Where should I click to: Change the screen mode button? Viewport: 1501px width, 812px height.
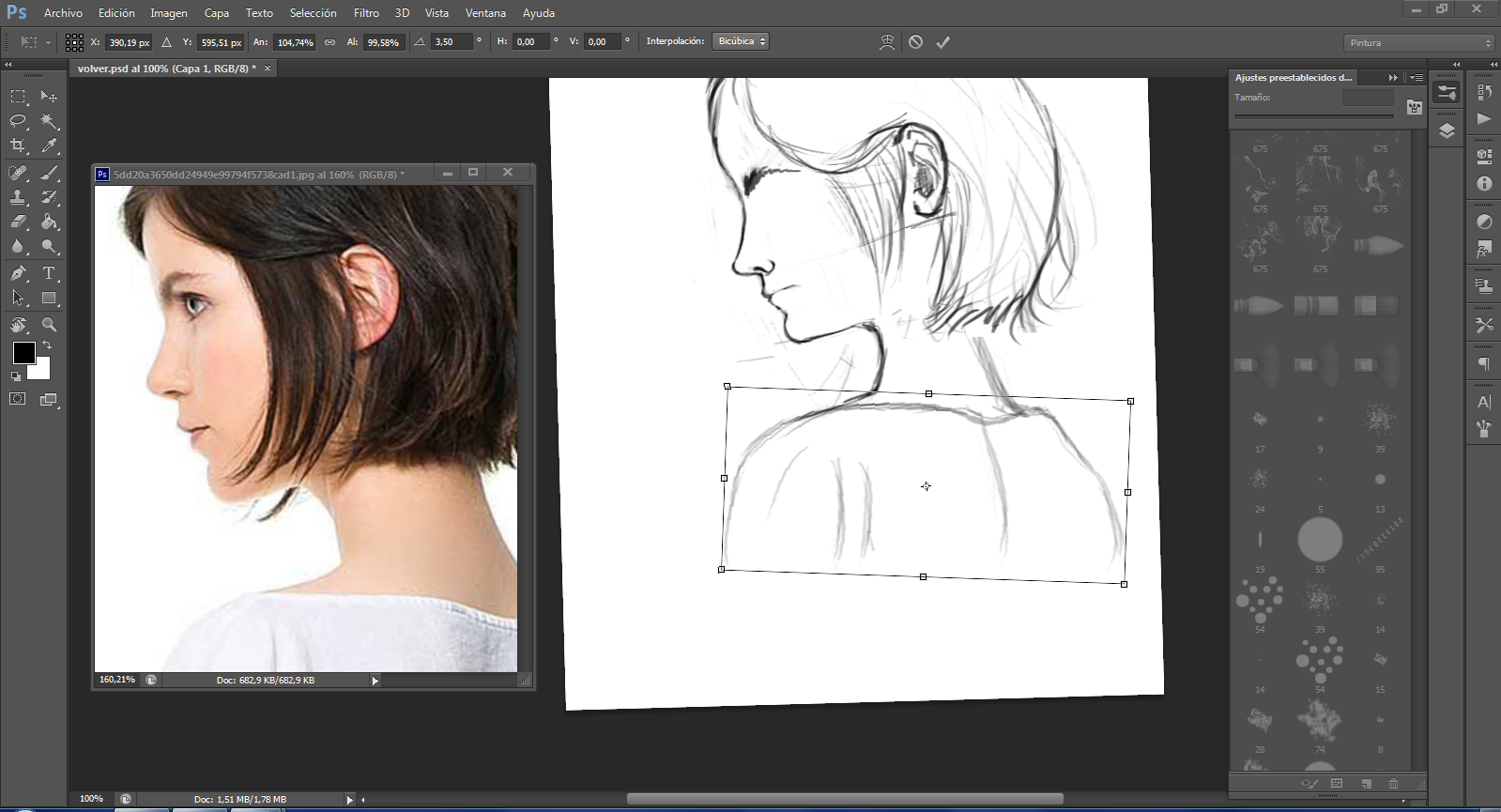(49, 399)
